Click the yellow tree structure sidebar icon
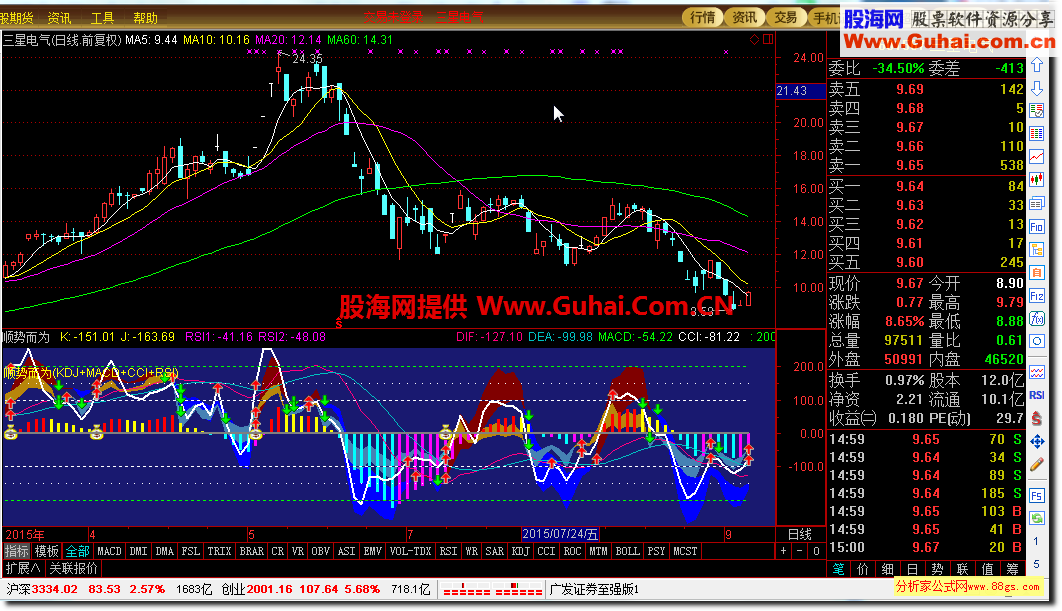This screenshot has height=611, width=1062. point(1037,250)
